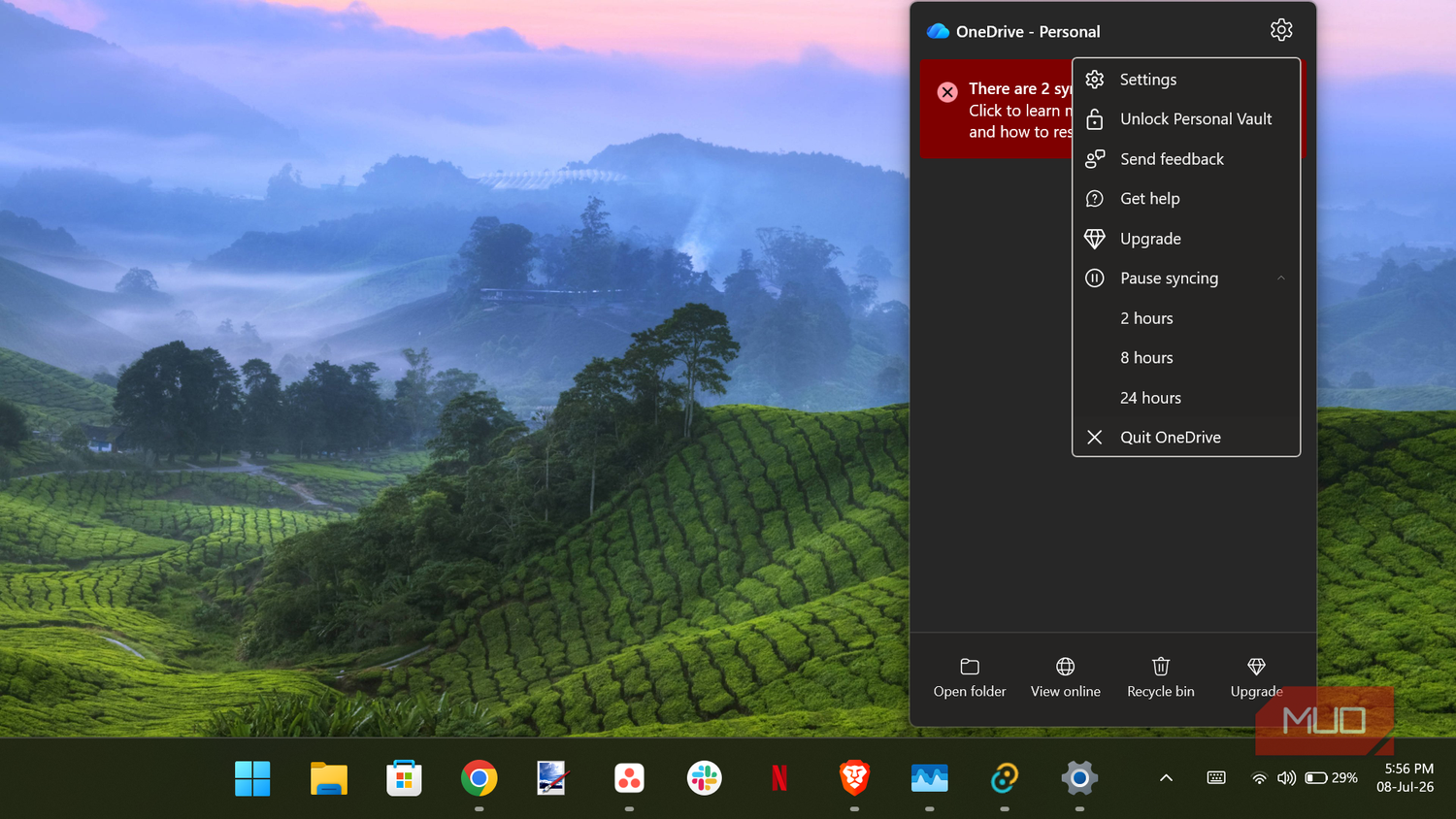Click the red sync error icon
Image resolution: width=1456 pixels, height=819 pixels.
[947, 92]
